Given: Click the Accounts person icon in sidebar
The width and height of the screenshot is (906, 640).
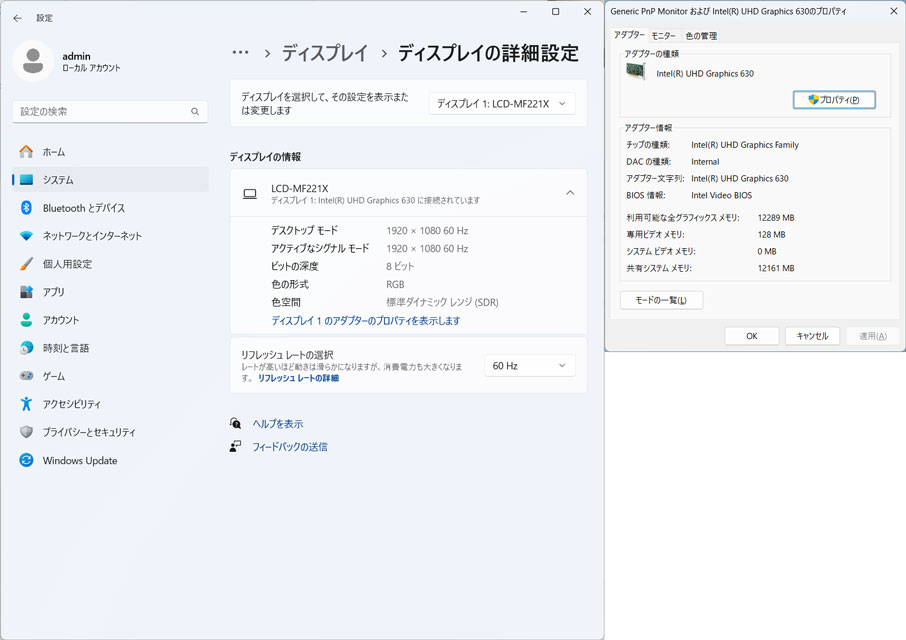Looking at the screenshot, I should click(x=26, y=320).
